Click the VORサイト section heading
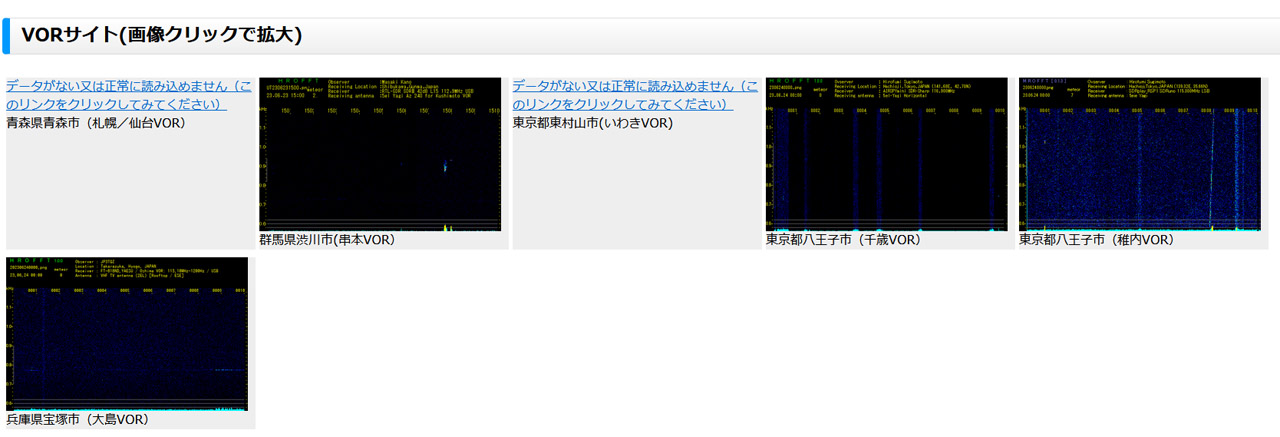This screenshot has width=1280, height=437. click(x=161, y=36)
